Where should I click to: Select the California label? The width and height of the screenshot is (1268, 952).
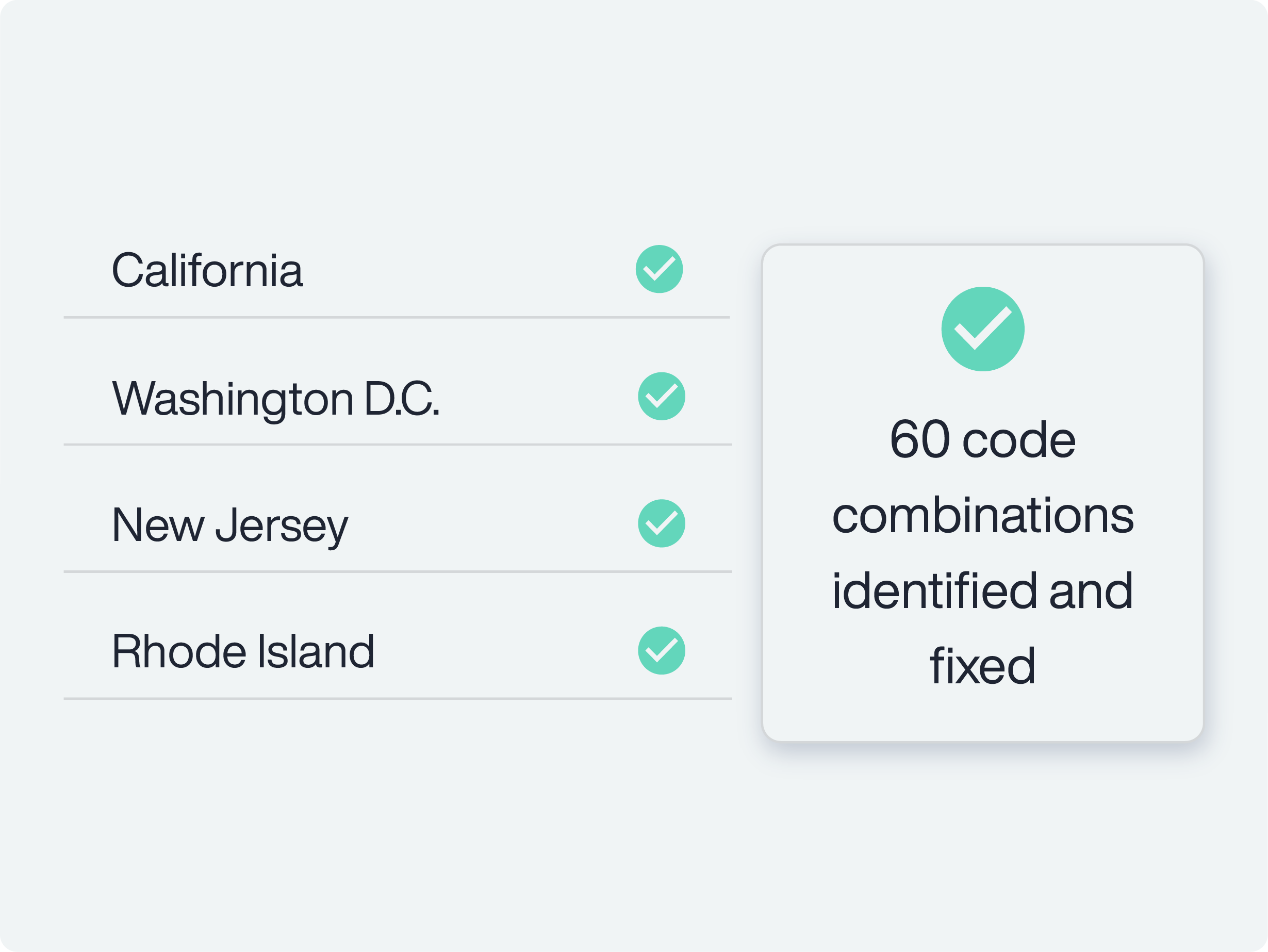(x=207, y=271)
